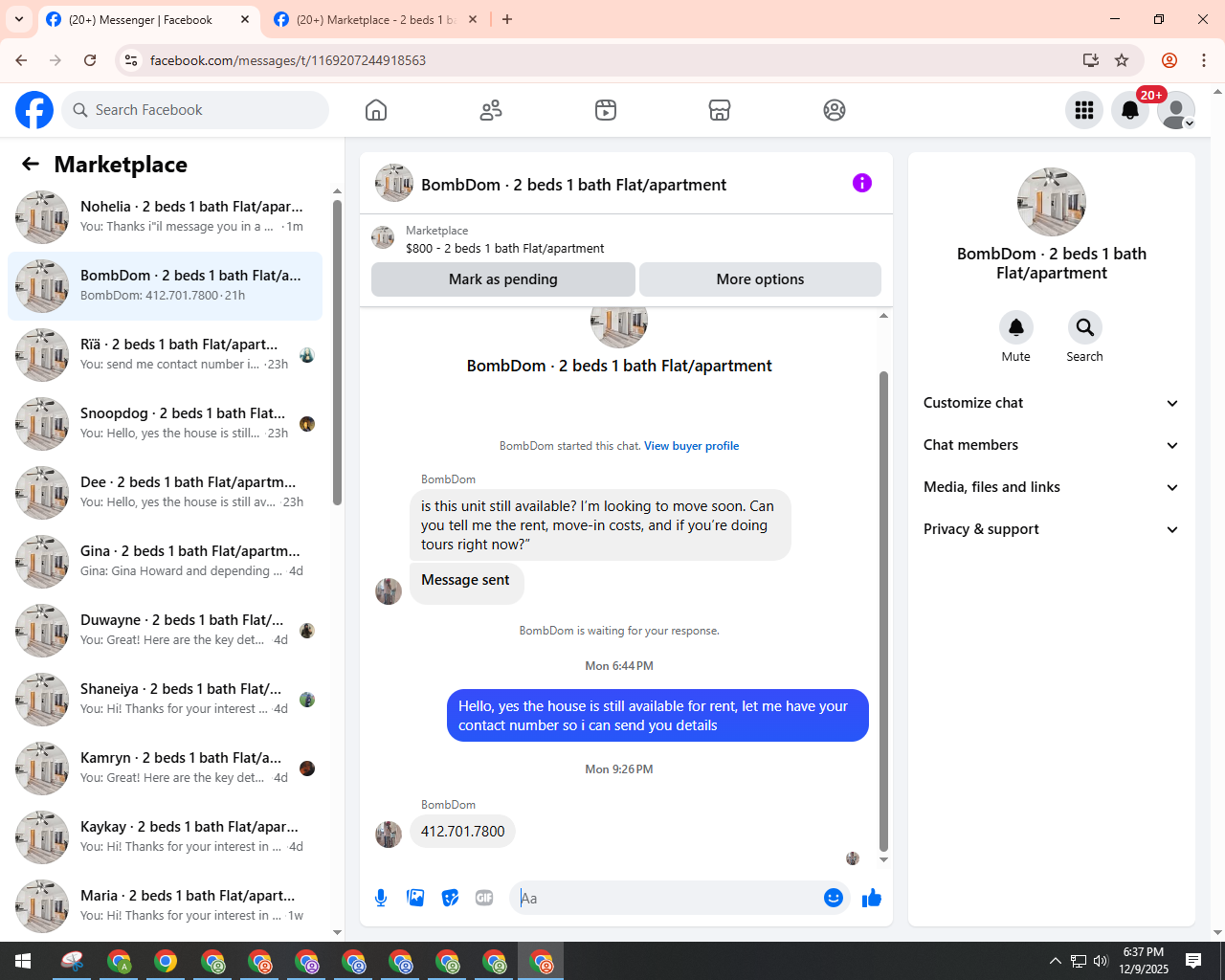Open the notifications bell icon
This screenshot has height=980, width=1225.
[1130, 110]
